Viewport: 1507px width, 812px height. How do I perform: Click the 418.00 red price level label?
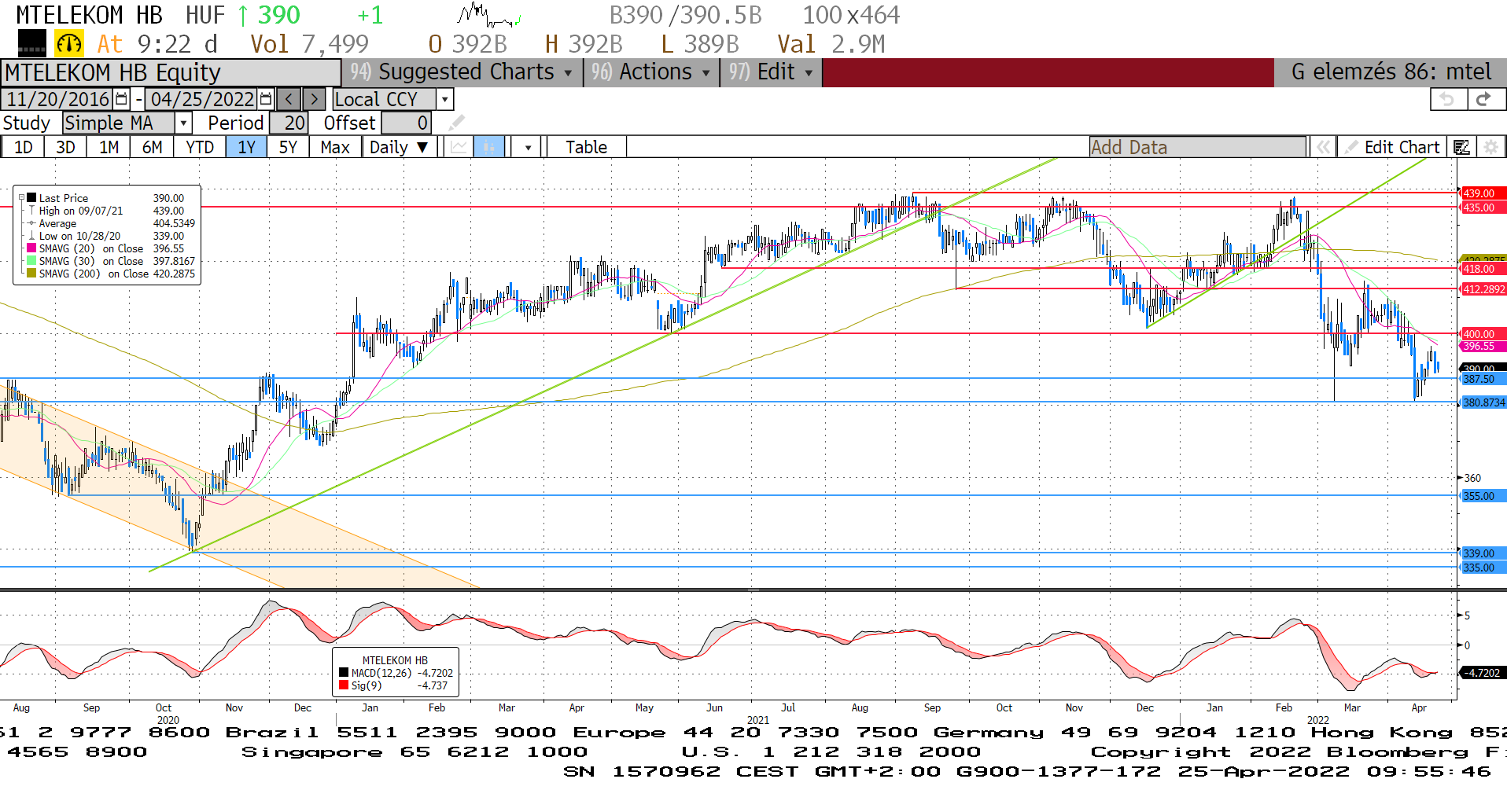[x=1482, y=269]
